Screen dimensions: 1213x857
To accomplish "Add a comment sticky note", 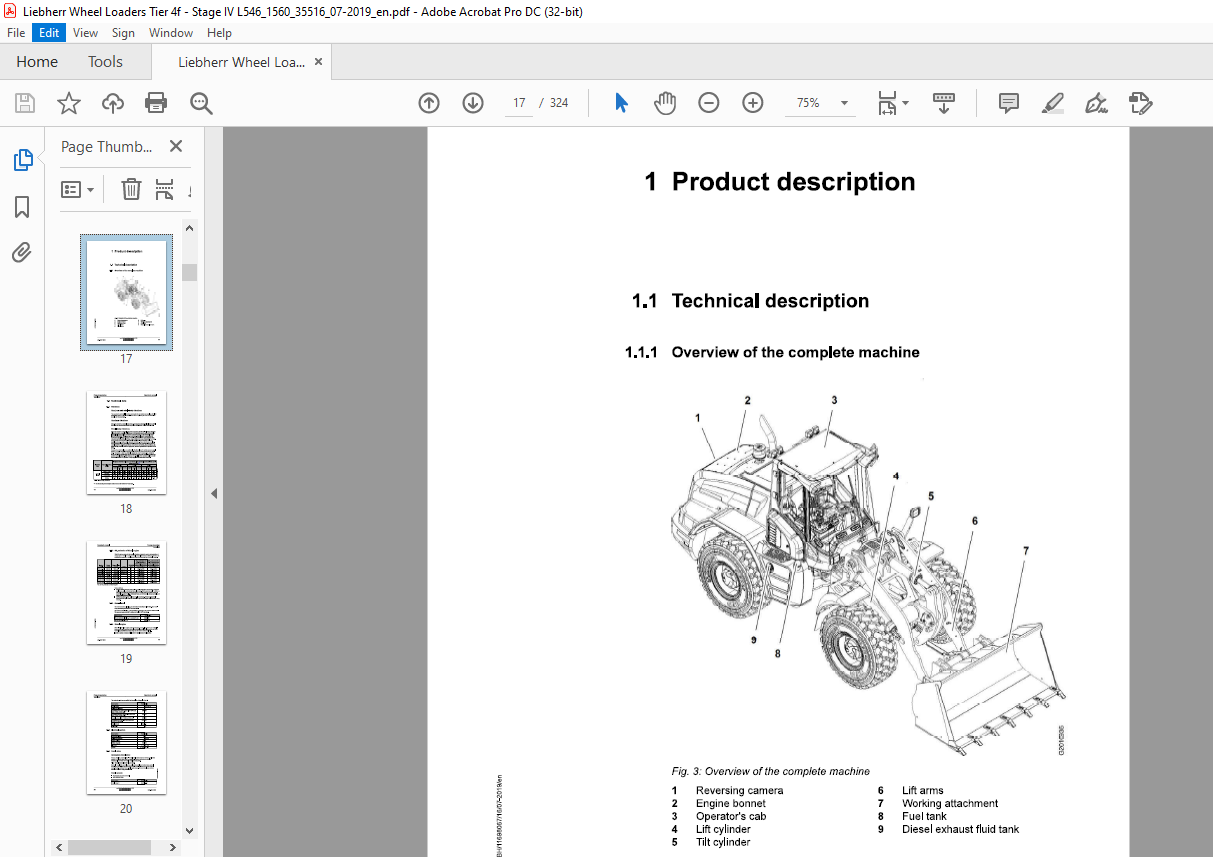I will click(1009, 103).
